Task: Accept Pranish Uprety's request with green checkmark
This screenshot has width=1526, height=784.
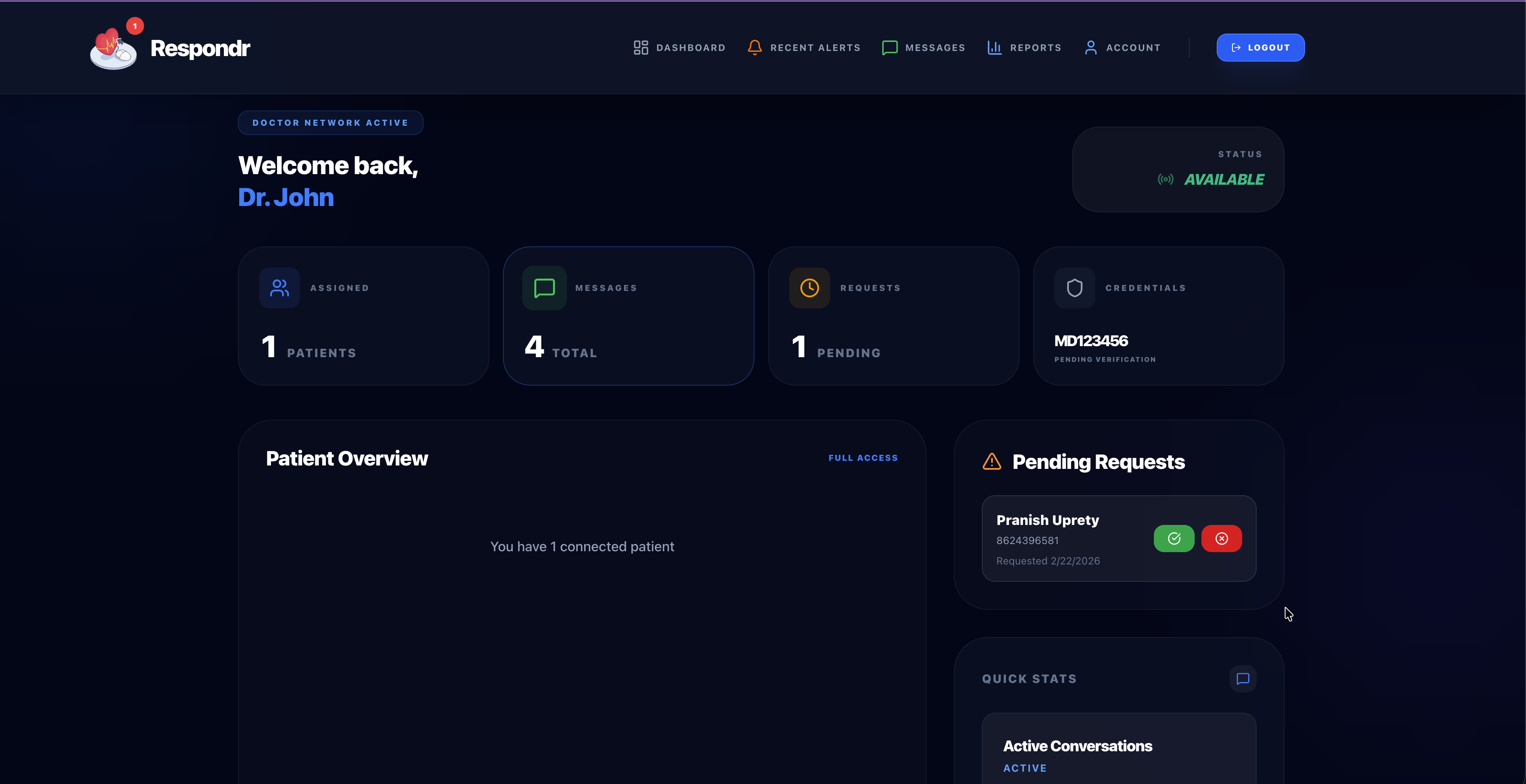Action: 1173,538
